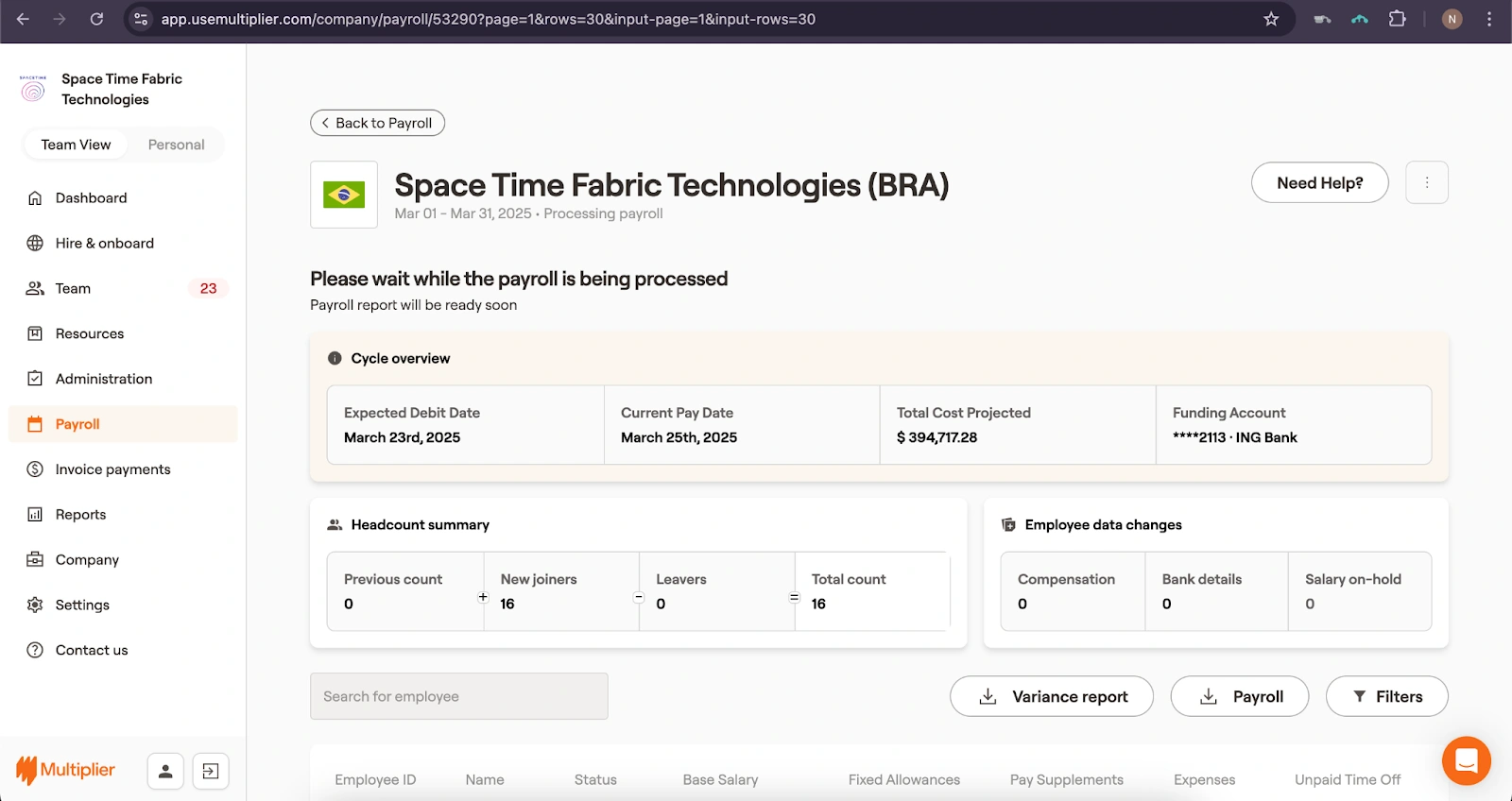1512x801 pixels.
Task: Click the teal cloud extension icon
Action: 1360,19
